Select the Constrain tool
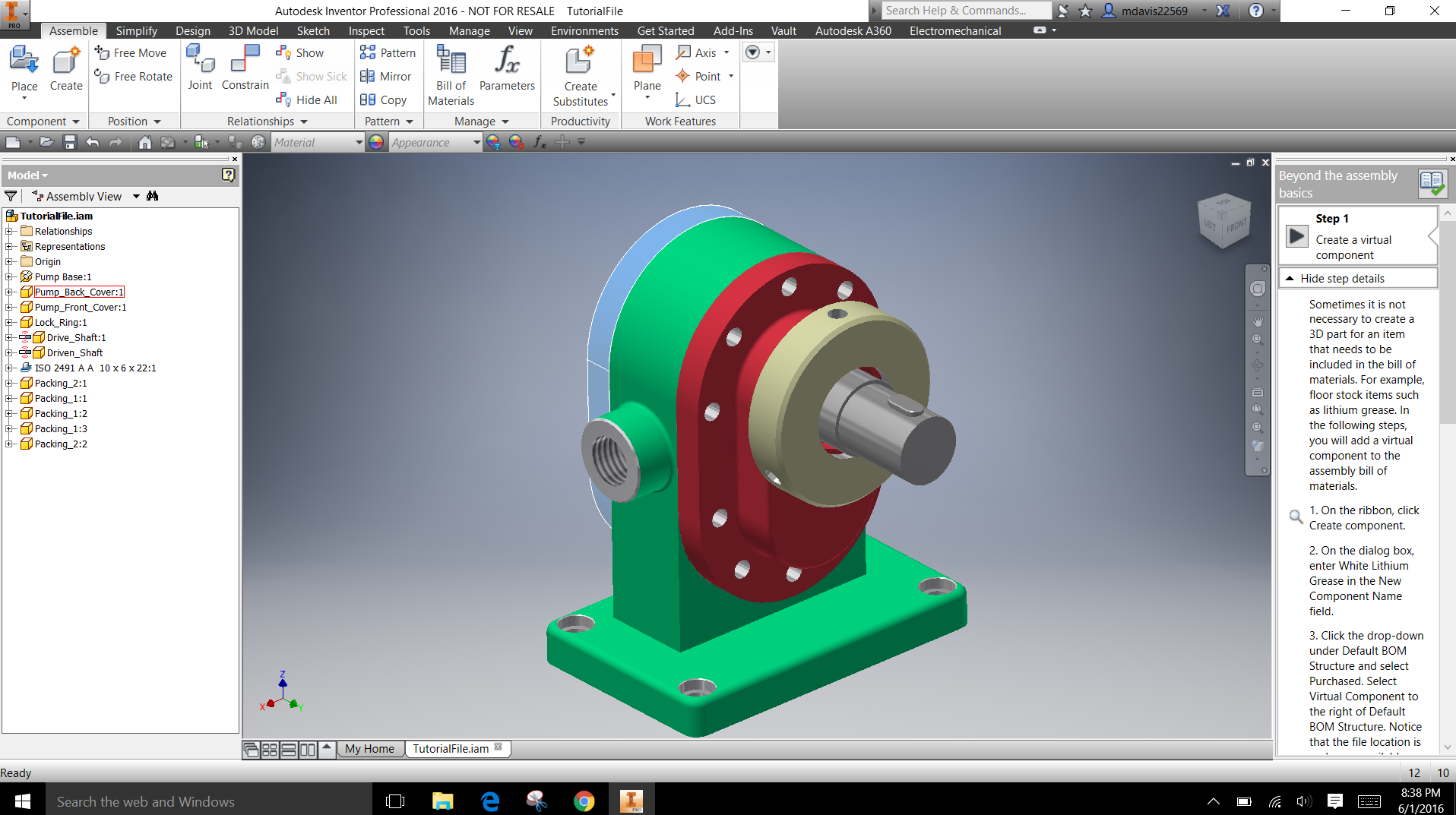The image size is (1456, 815). coord(245,68)
